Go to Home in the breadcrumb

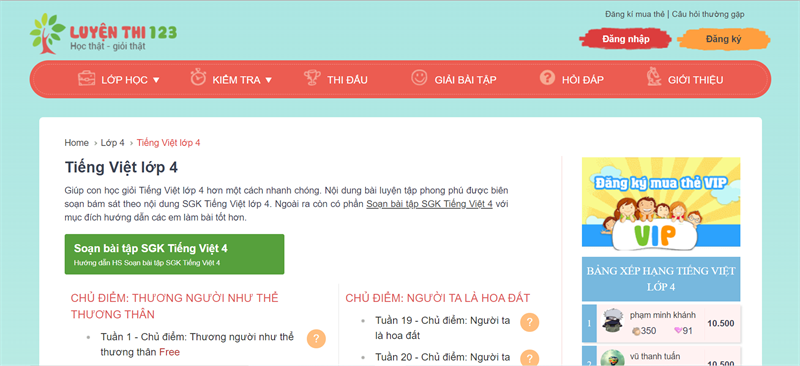click(x=77, y=143)
